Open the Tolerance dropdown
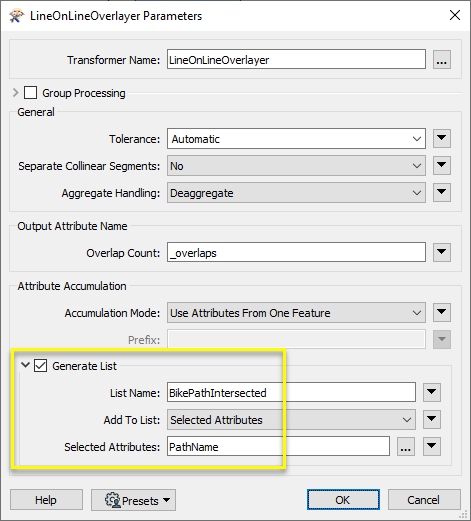 (296, 139)
